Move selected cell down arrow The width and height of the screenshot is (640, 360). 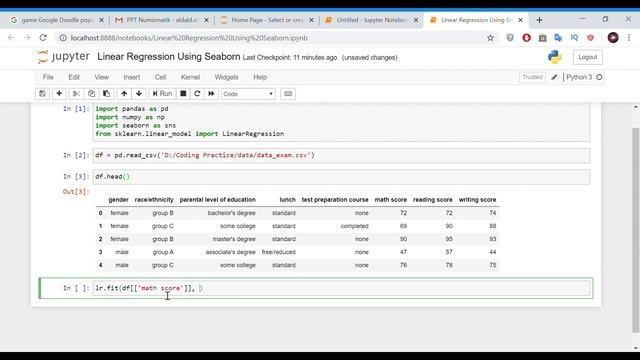click(x=139, y=94)
